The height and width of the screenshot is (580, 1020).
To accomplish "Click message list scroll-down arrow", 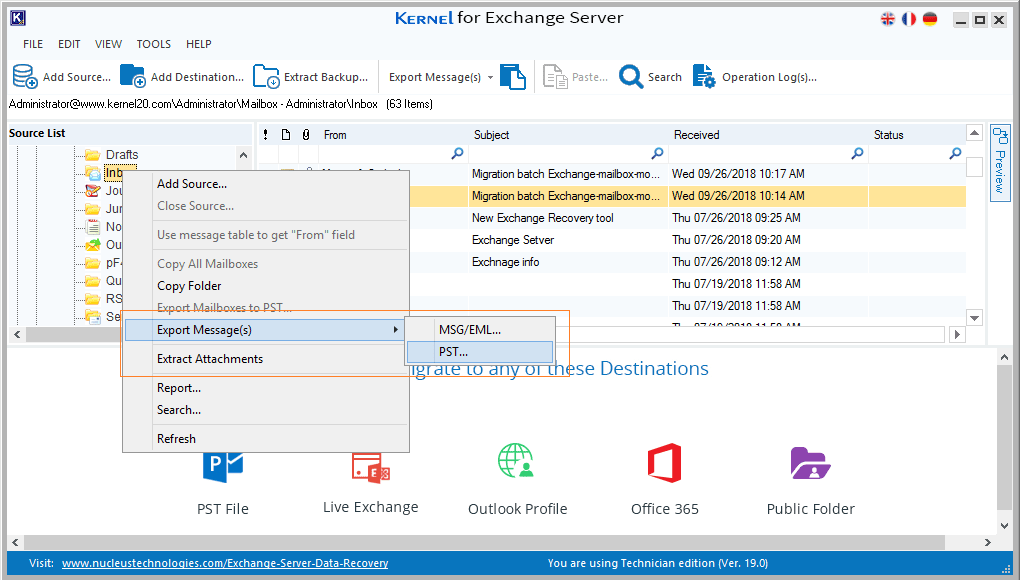I will pyautogui.click(x=974, y=318).
